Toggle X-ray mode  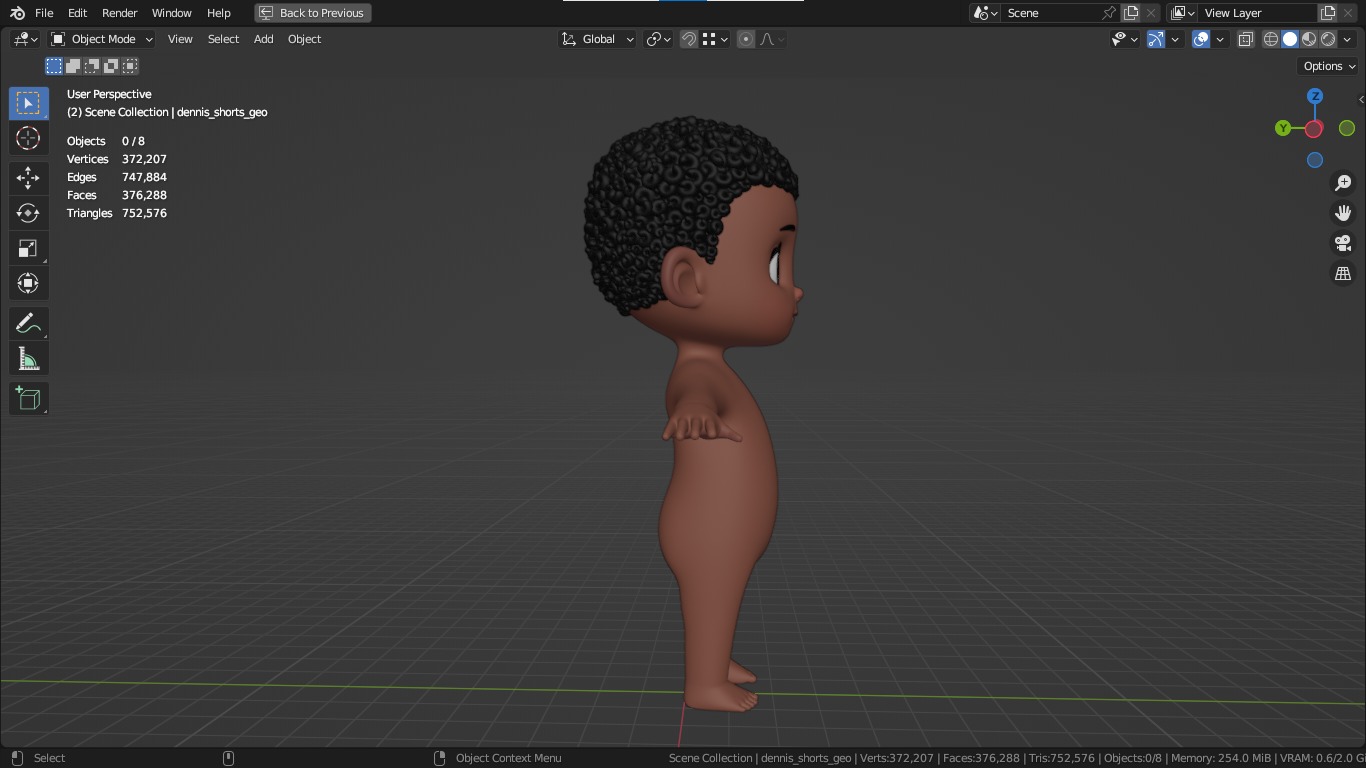pyautogui.click(x=1246, y=39)
